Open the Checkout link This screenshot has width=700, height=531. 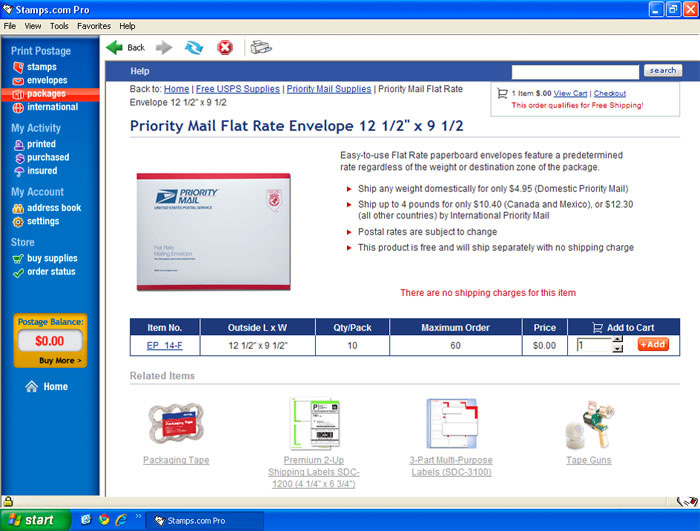pyautogui.click(x=610, y=93)
